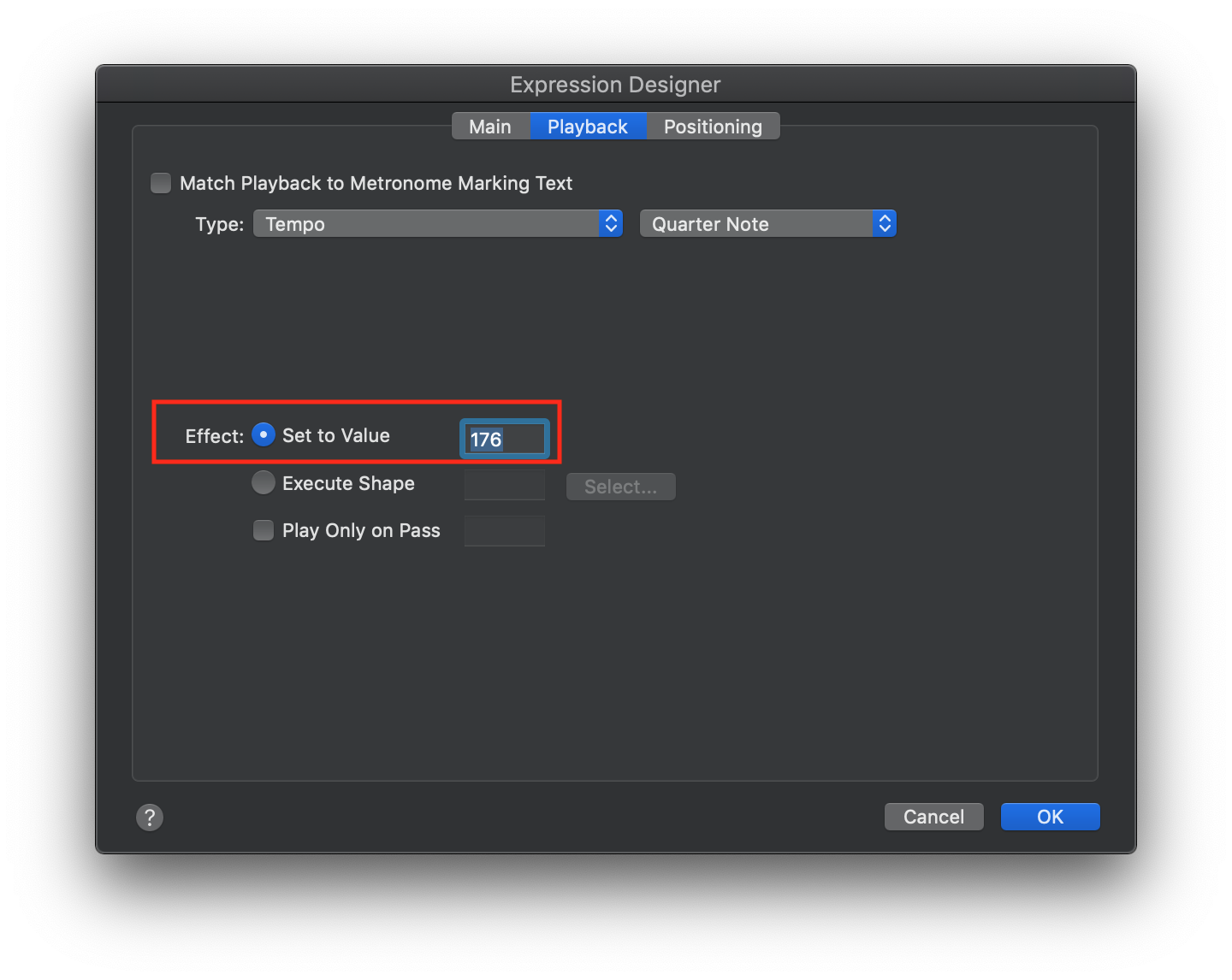Image resolution: width=1232 pixels, height=980 pixels.
Task: Switch to the Positioning tab
Action: click(712, 126)
